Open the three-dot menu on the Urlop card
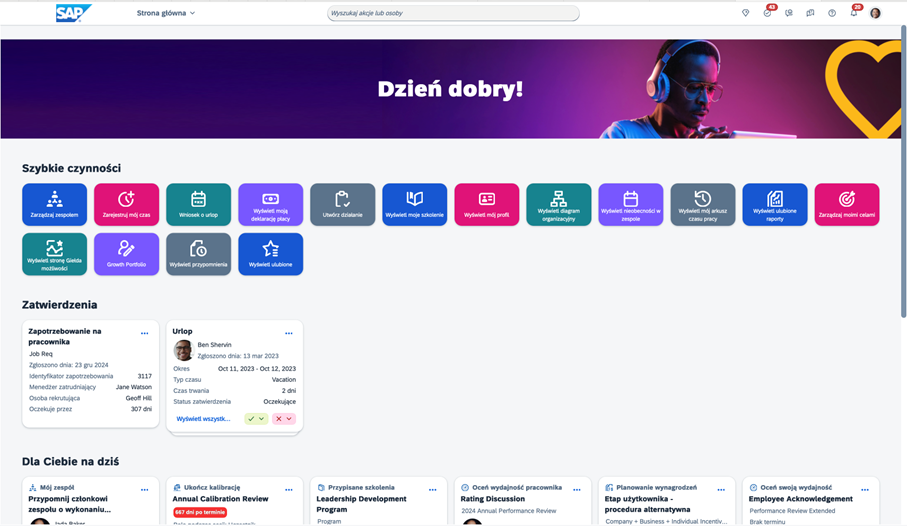Screen dimensions: 907x526 [289, 333]
